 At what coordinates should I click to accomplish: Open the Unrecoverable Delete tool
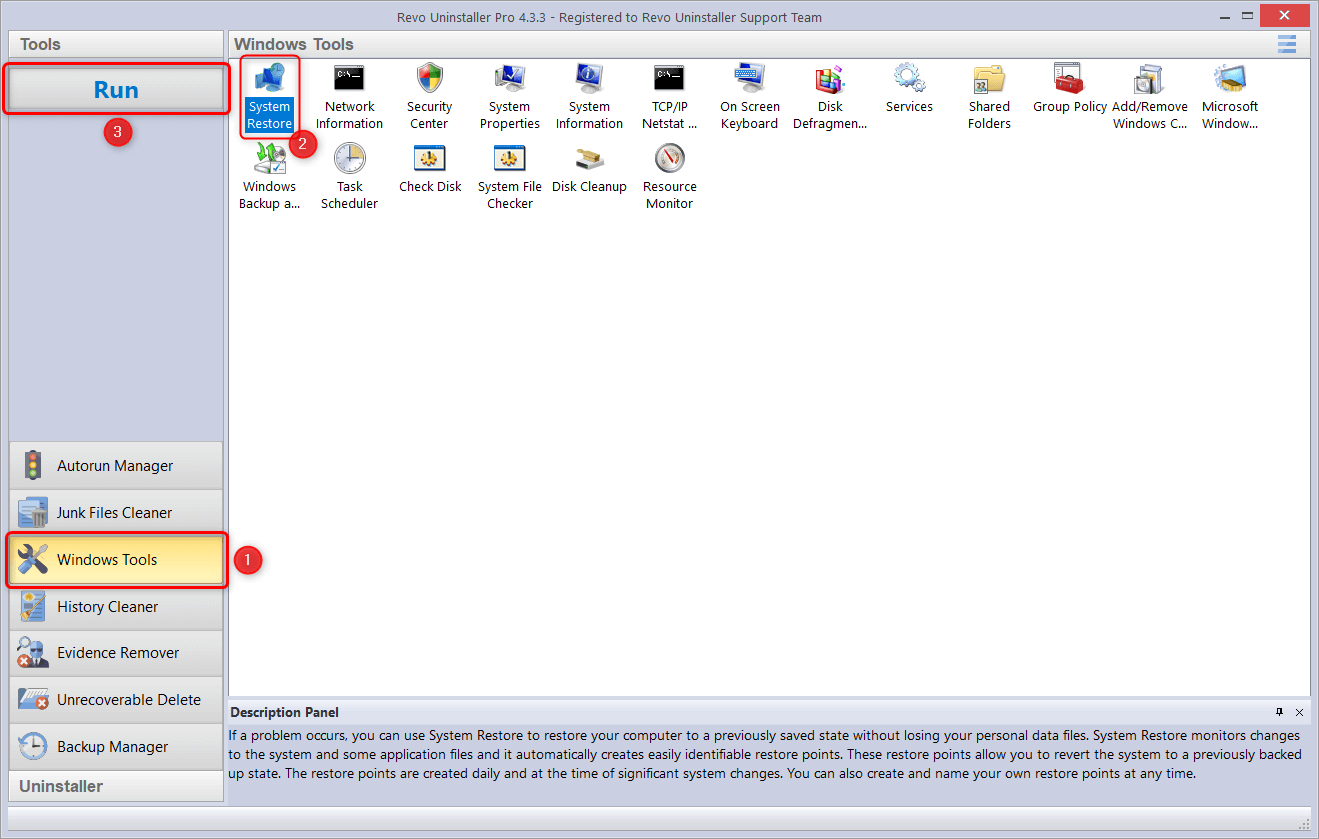[x=116, y=700]
